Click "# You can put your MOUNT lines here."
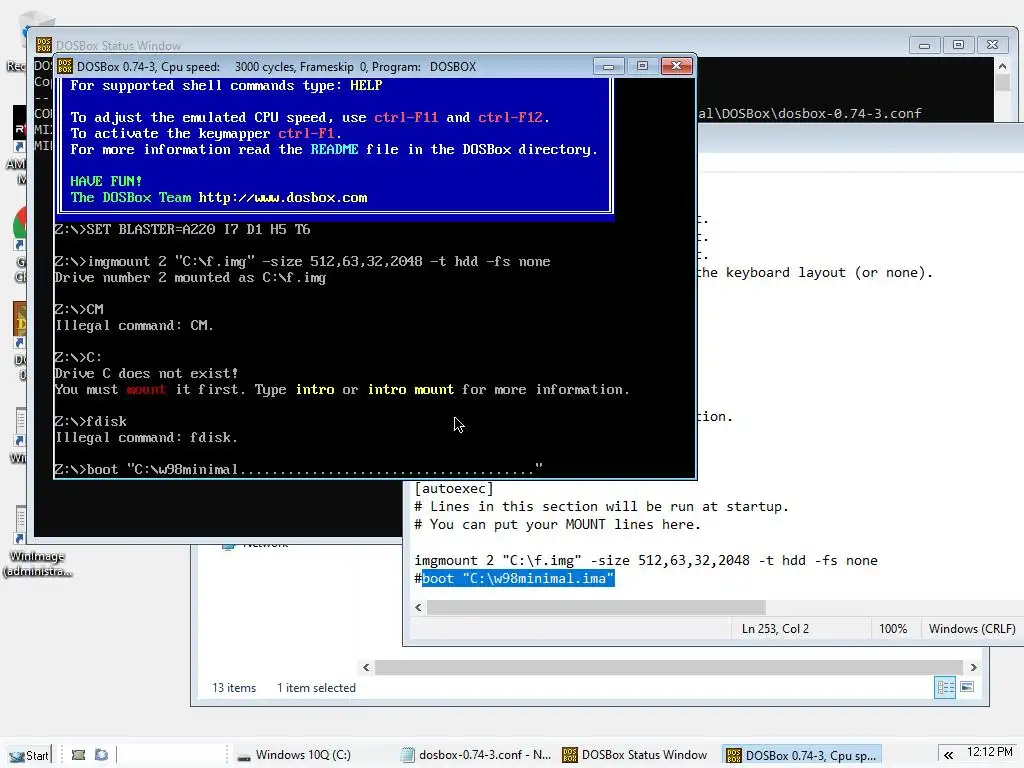Image resolution: width=1024 pixels, height=768 pixels. (558, 524)
